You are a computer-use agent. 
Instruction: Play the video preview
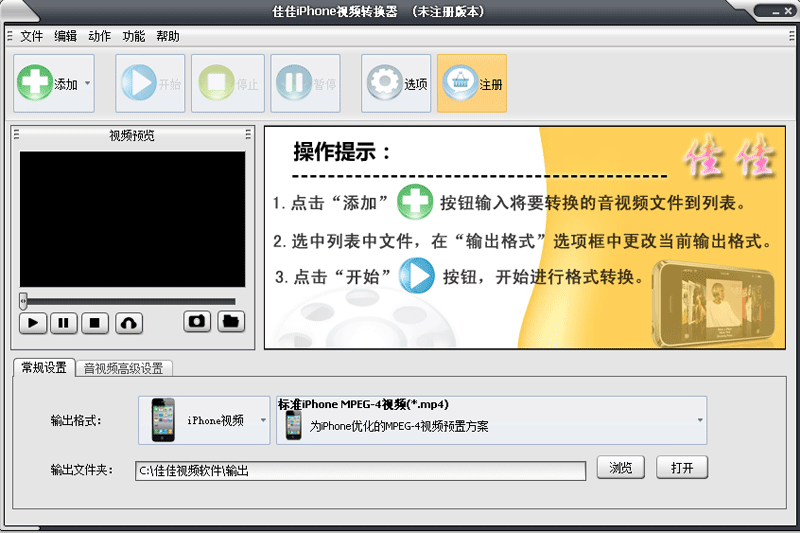[33, 323]
